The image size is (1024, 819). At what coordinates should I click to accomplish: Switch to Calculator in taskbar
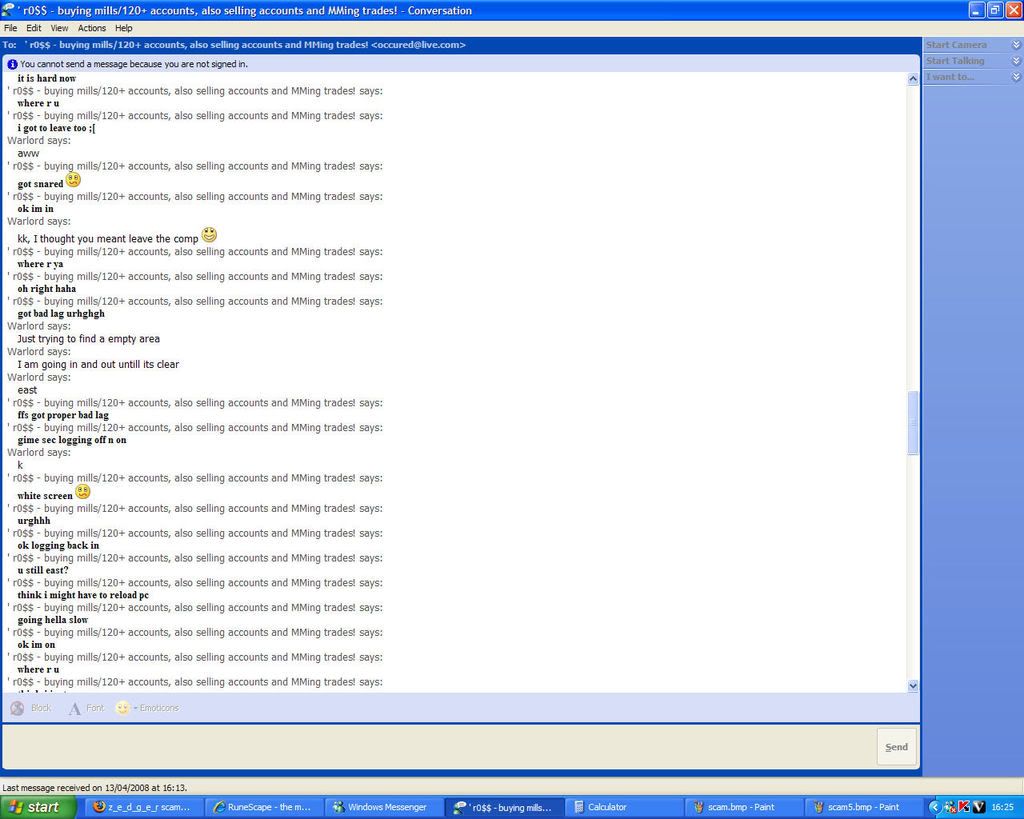pos(624,807)
